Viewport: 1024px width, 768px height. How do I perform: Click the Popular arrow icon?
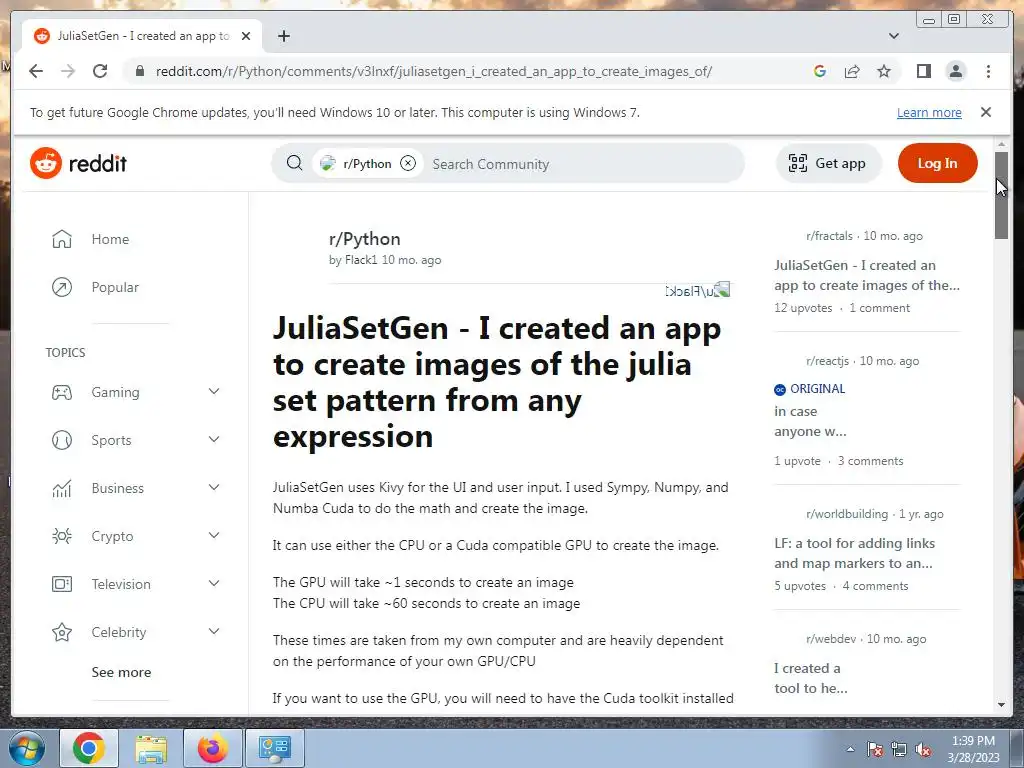pos(62,287)
